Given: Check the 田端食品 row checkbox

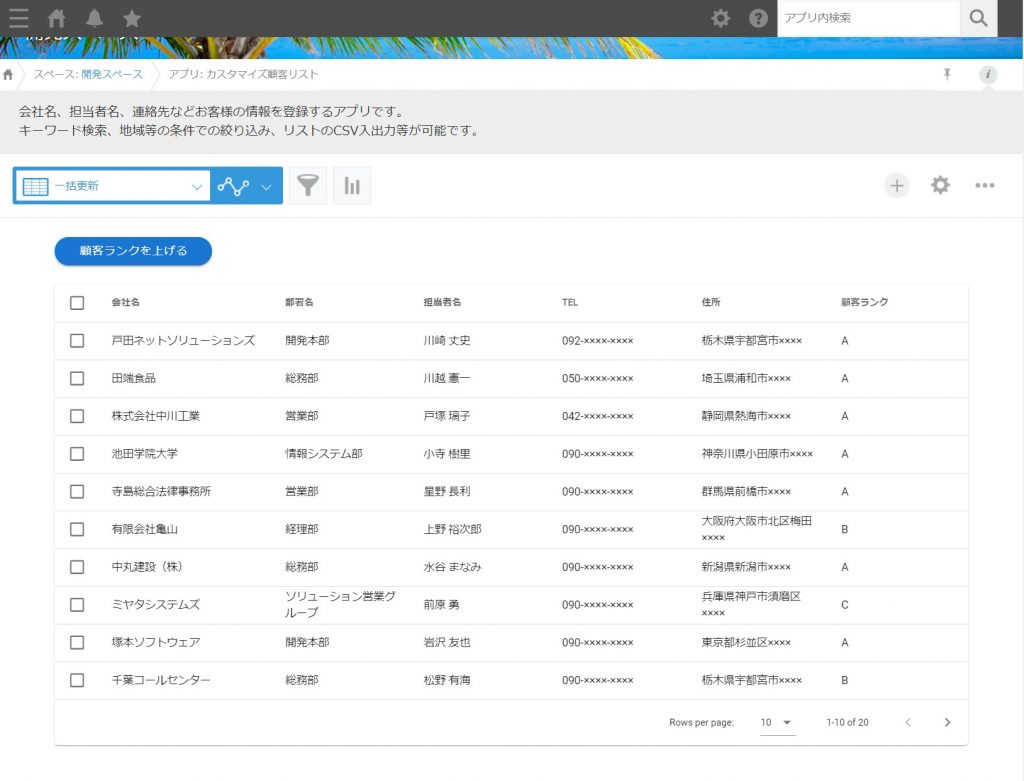Looking at the screenshot, I should (77, 378).
